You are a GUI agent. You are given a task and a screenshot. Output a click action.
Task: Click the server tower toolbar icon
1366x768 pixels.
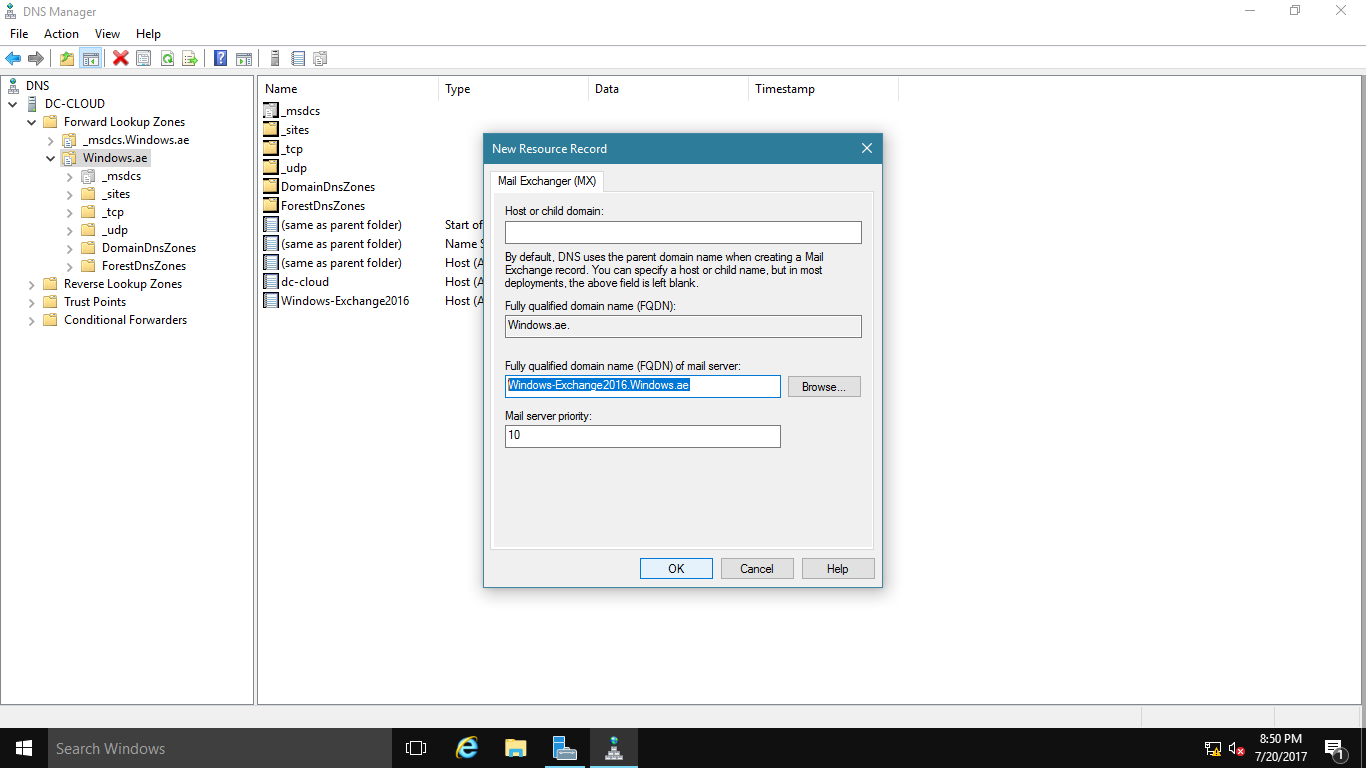[x=275, y=59]
